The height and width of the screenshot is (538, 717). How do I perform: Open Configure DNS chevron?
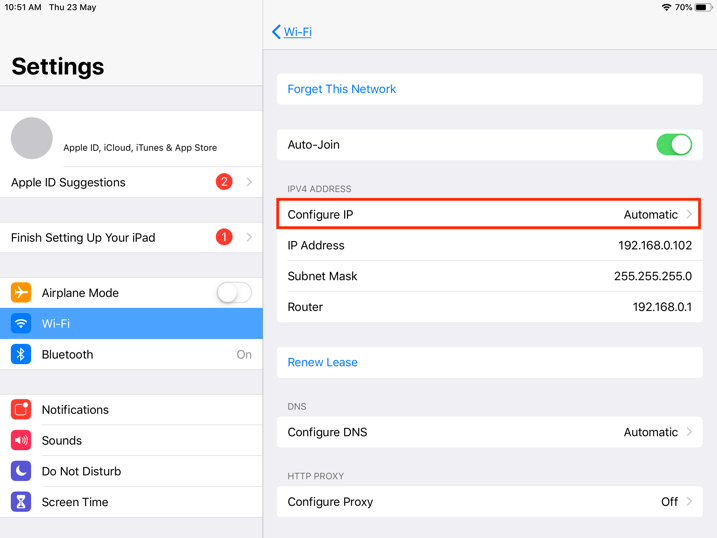689,432
